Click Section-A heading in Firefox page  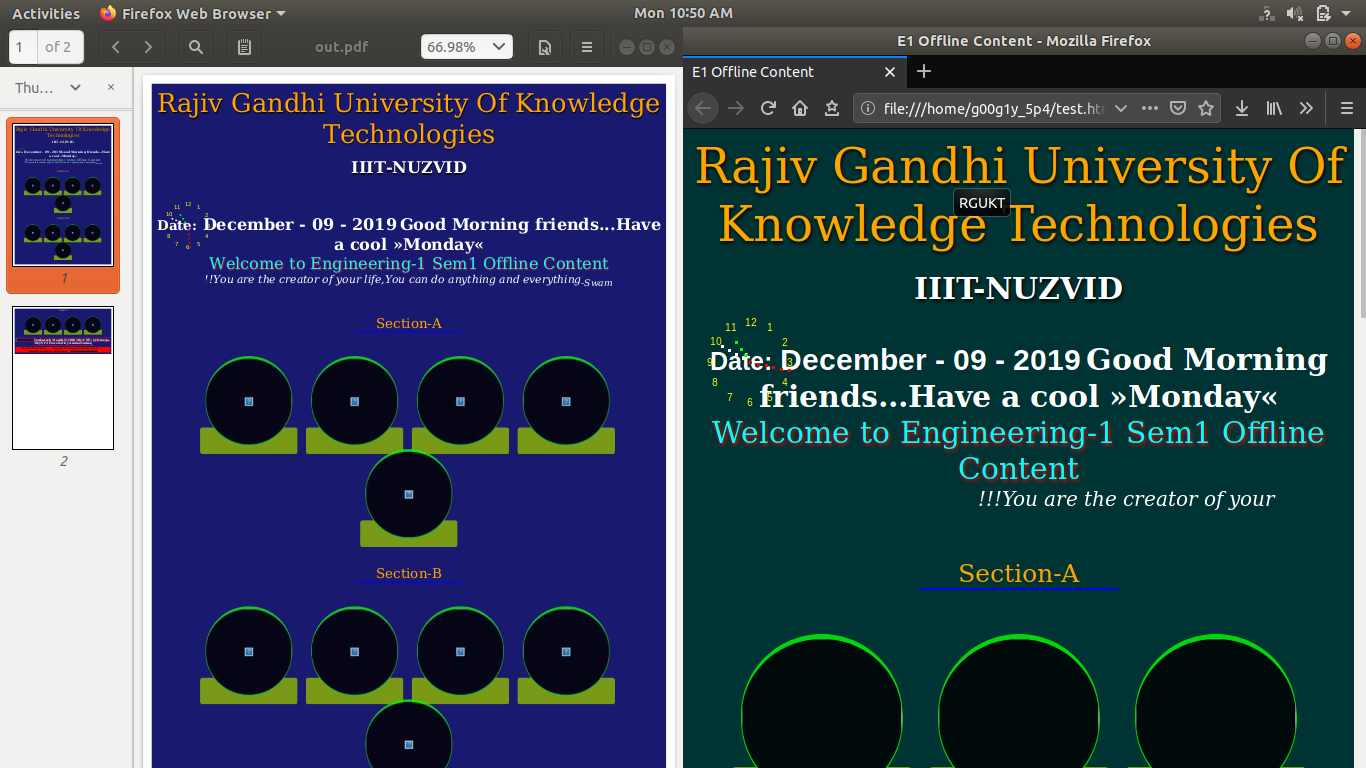point(1018,573)
